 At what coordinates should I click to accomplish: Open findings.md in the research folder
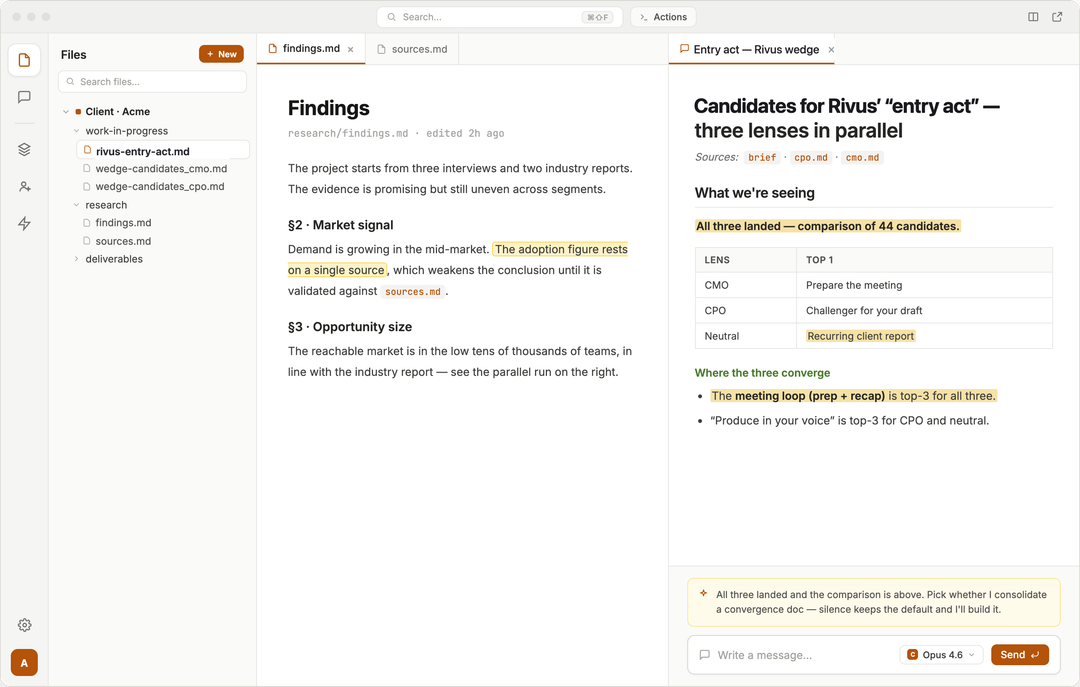pos(123,223)
